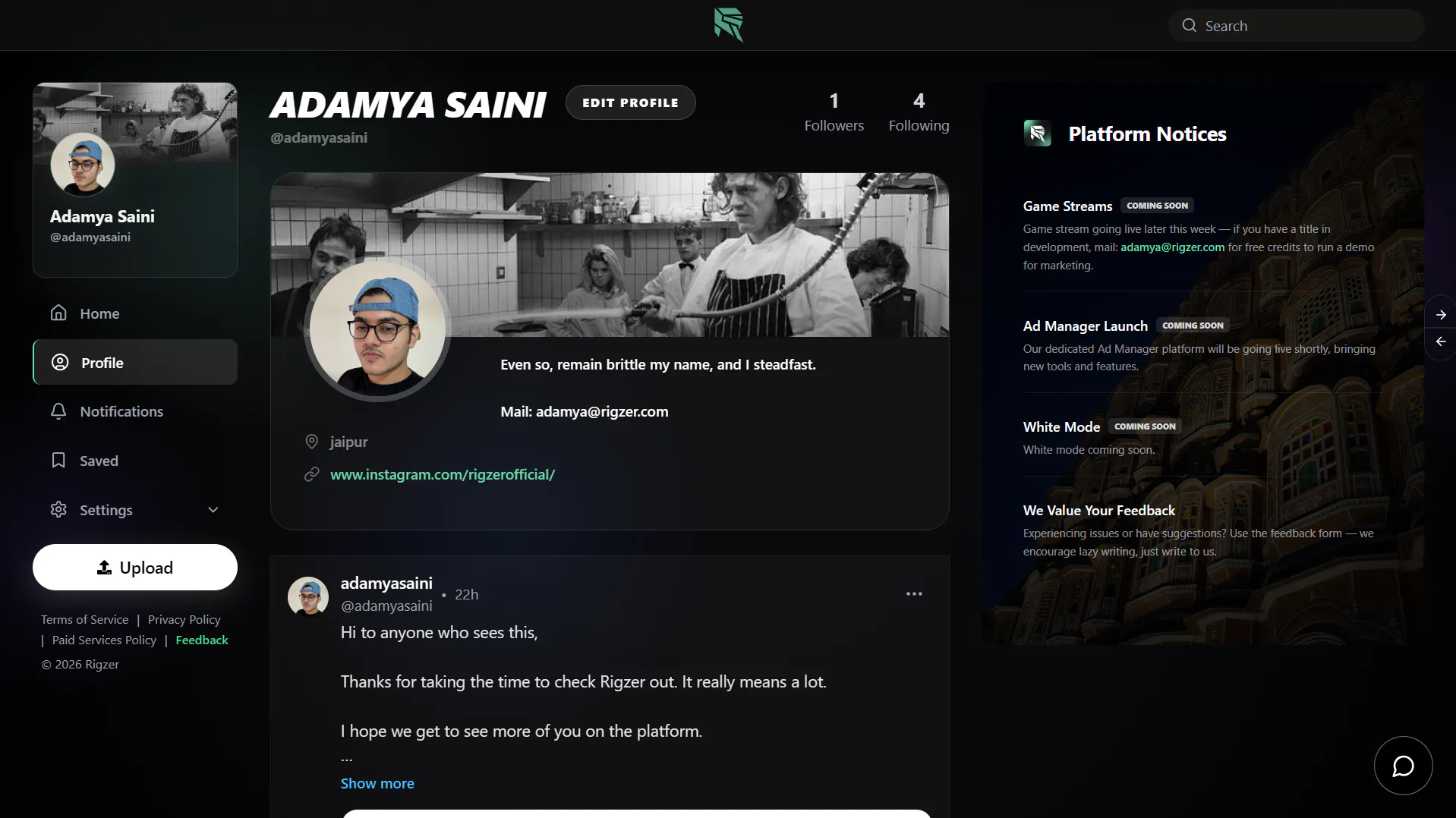The height and width of the screenshot is (818, 1456).
Task: Click the location pin icon beside jaipur
Action: (x=311, y=441)
